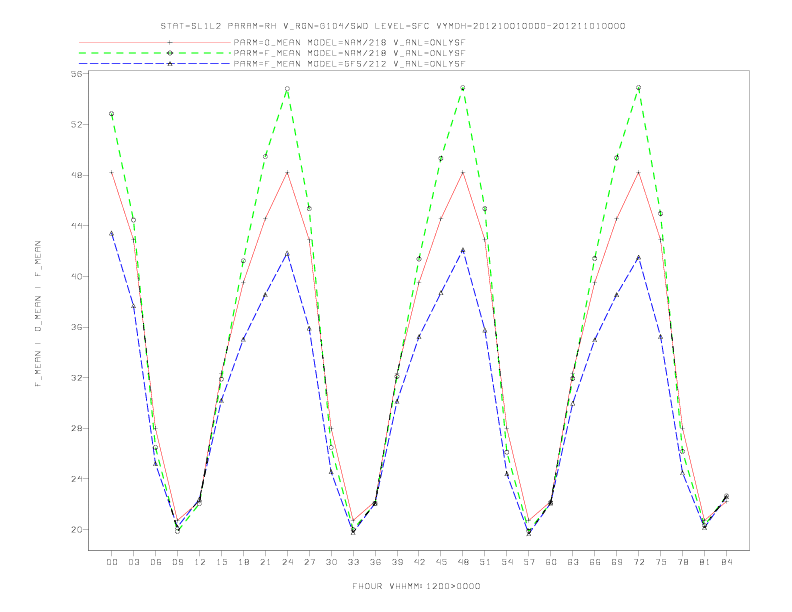This screenshot has height=612, width=792.
Task: Click x-axis hour label 33
Action: 353,562
